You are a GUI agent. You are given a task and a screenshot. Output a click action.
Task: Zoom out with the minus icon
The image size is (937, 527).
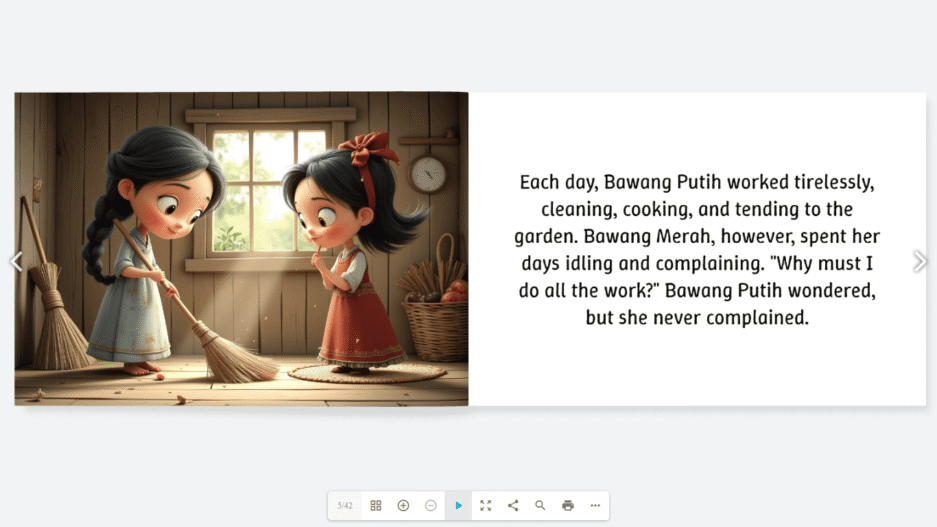430,505
